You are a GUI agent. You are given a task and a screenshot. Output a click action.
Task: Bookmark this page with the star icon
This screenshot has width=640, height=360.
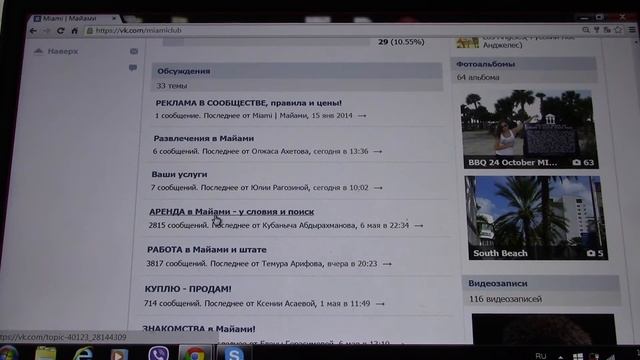click(x=618, y=29)
